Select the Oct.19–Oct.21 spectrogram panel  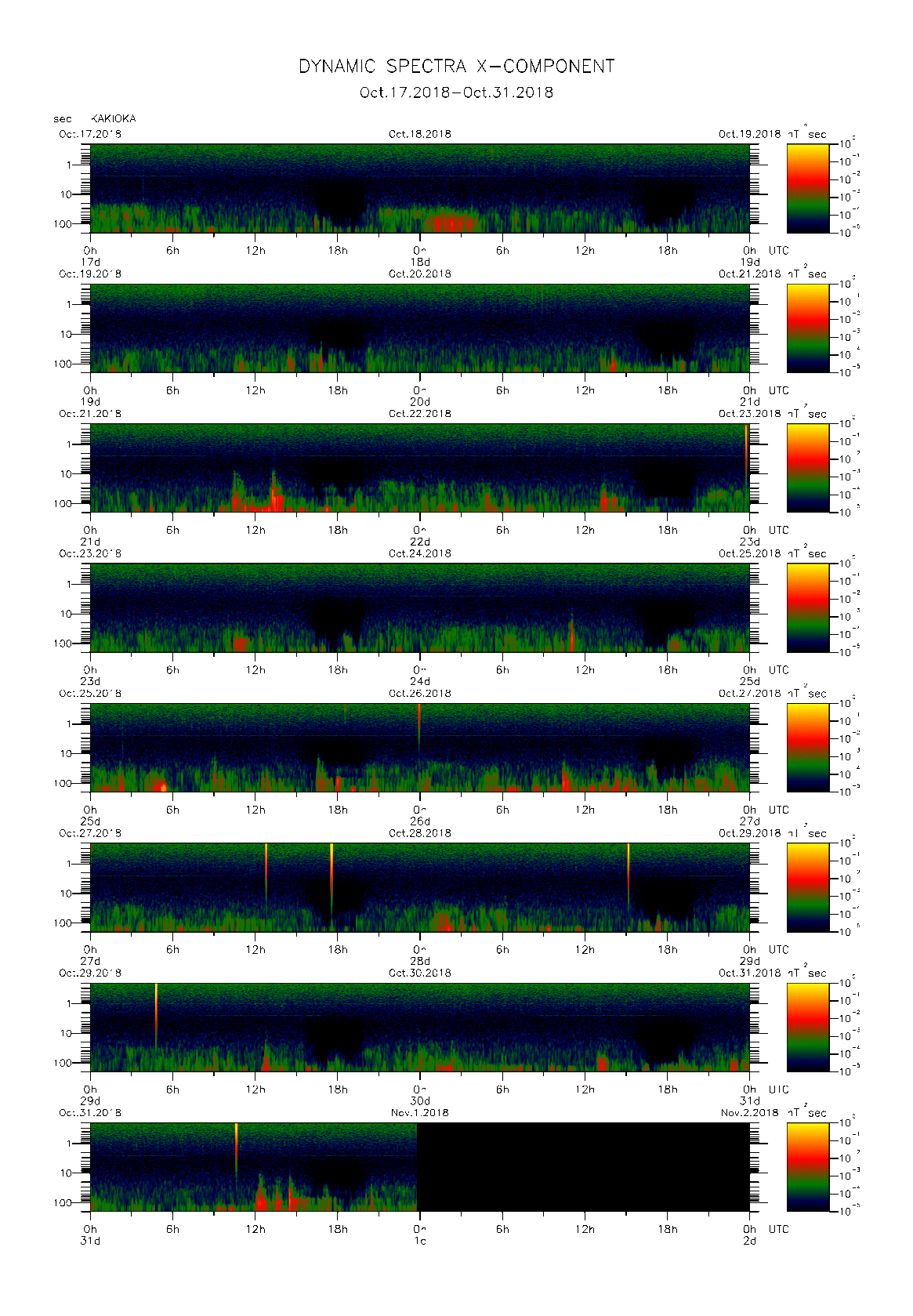point(420,328)
